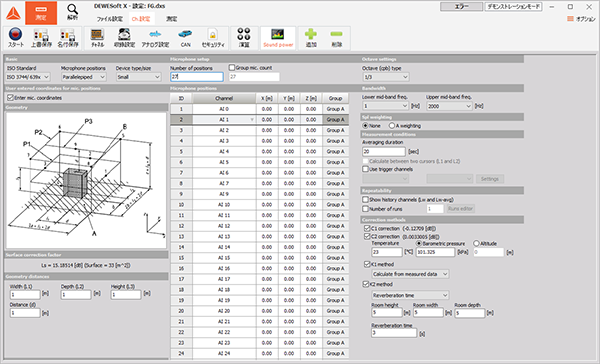Select the Altitude radio button
Viewport: 600px width, 364px height.
tap(476, 243)
